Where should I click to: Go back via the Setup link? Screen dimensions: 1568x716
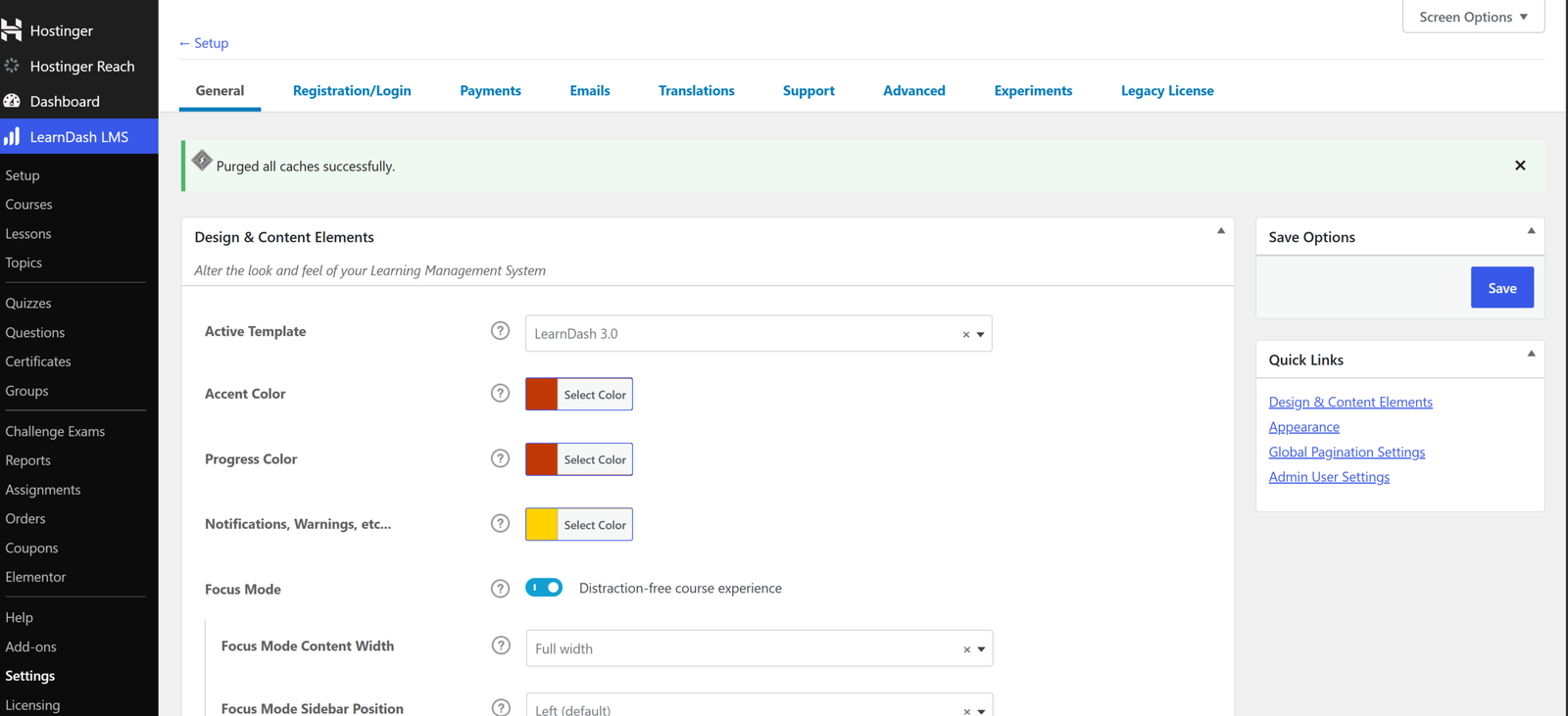coord(204,43)
